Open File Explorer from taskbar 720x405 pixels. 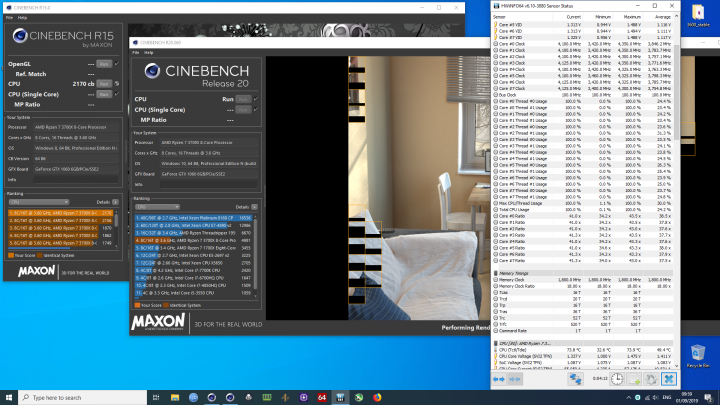174,397
